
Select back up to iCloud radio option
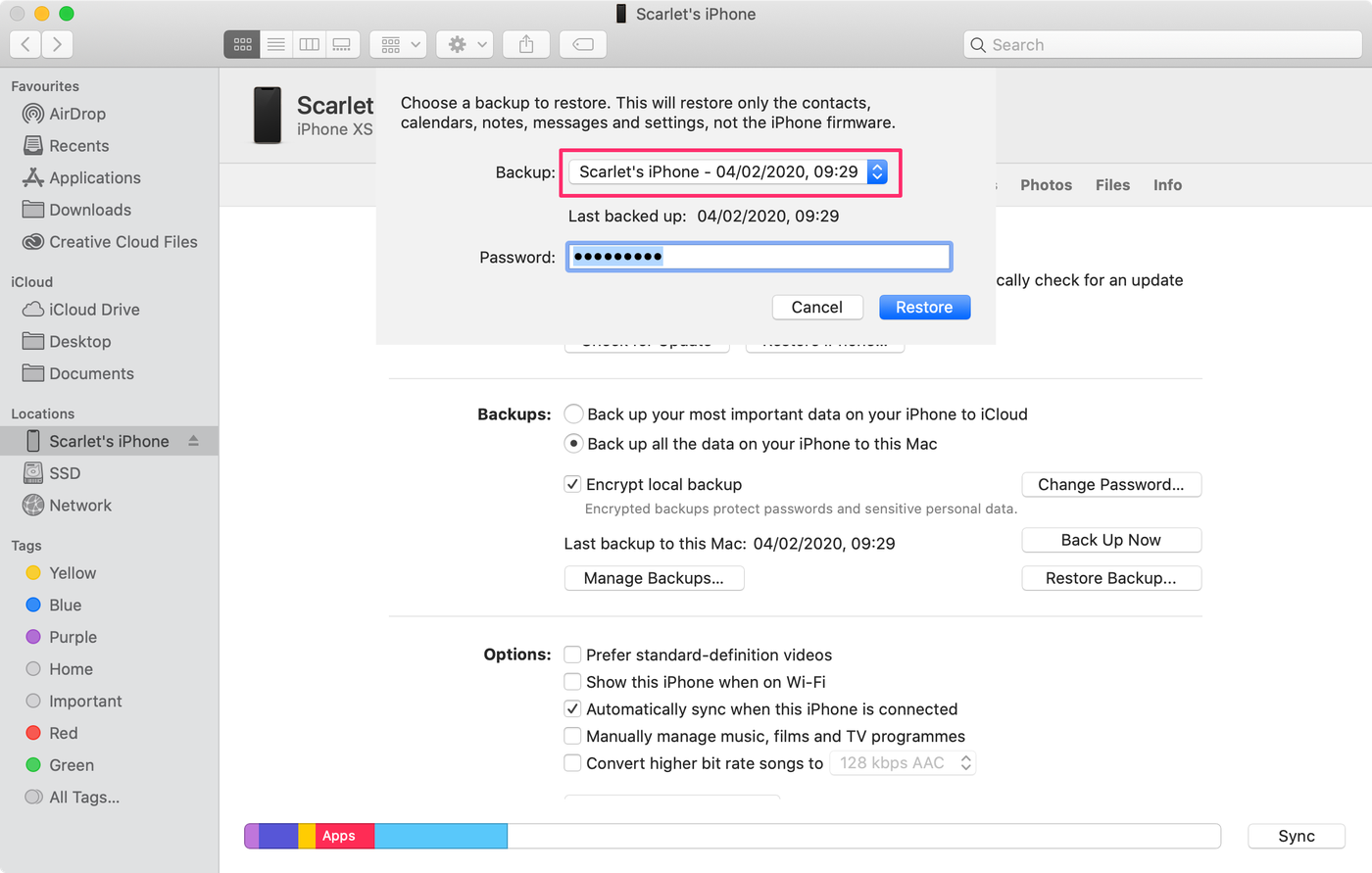coord(574,414)
